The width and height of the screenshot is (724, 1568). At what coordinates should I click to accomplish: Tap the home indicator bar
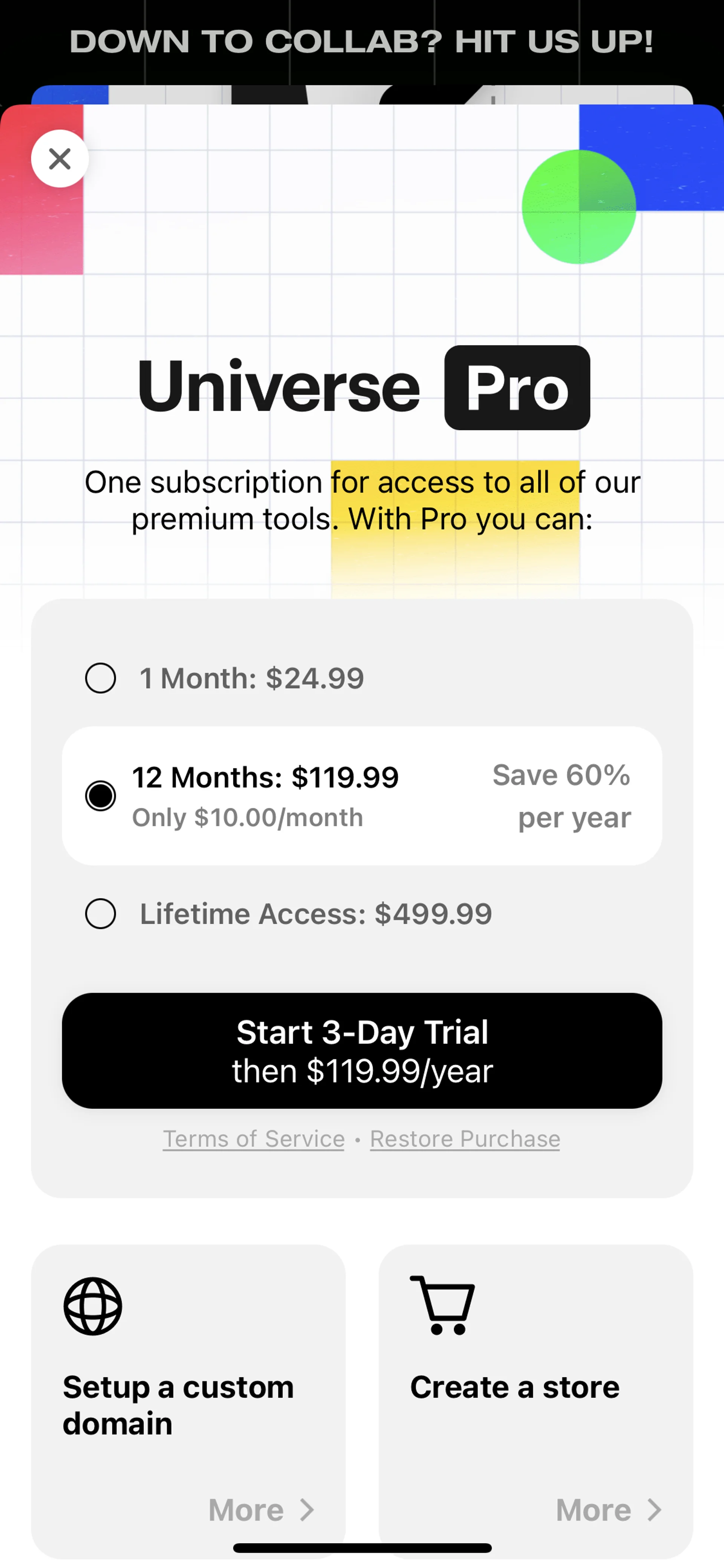tap(362, 1548)
